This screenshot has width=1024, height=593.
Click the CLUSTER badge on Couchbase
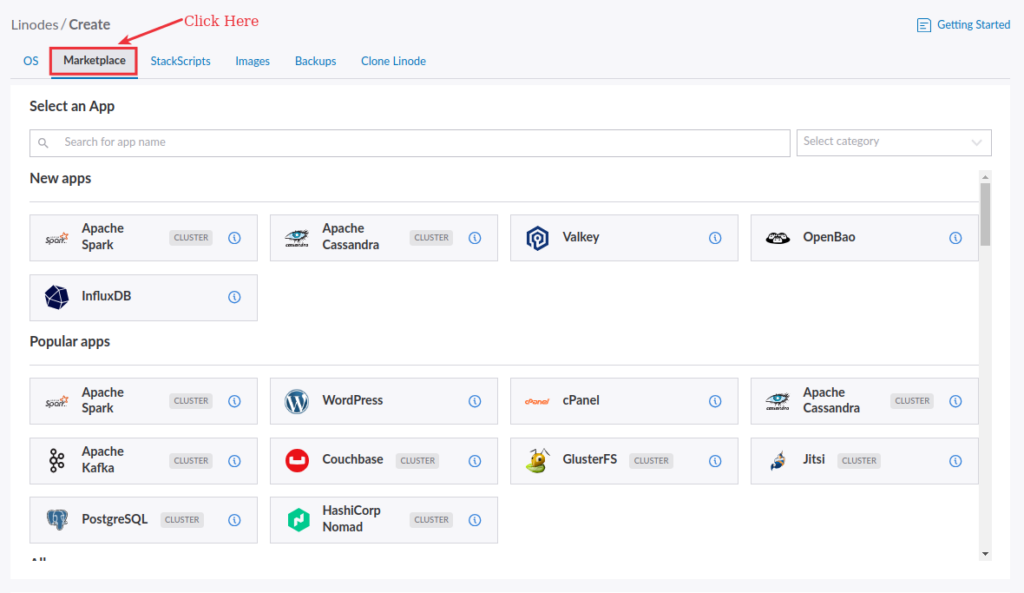click(417, 461)
